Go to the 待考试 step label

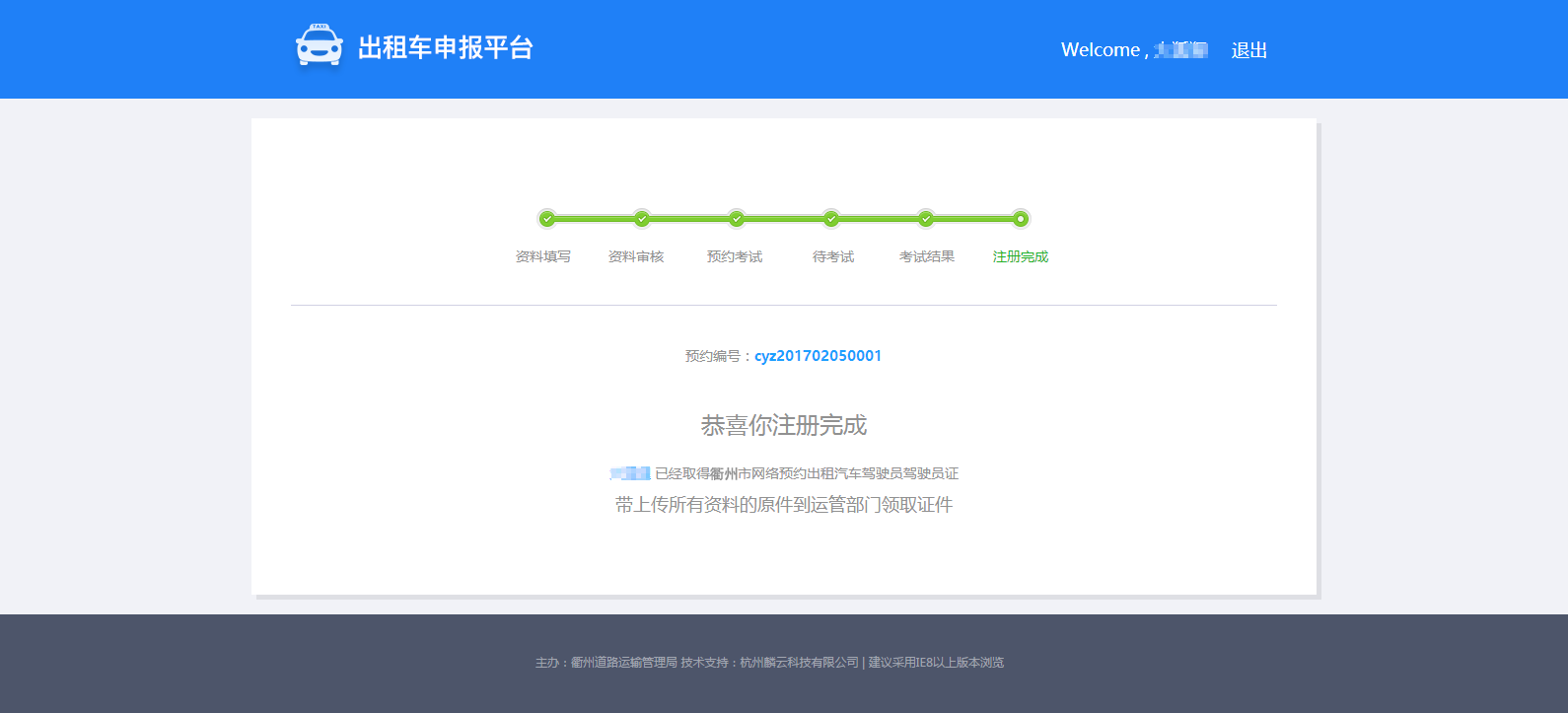coord(833,256)
